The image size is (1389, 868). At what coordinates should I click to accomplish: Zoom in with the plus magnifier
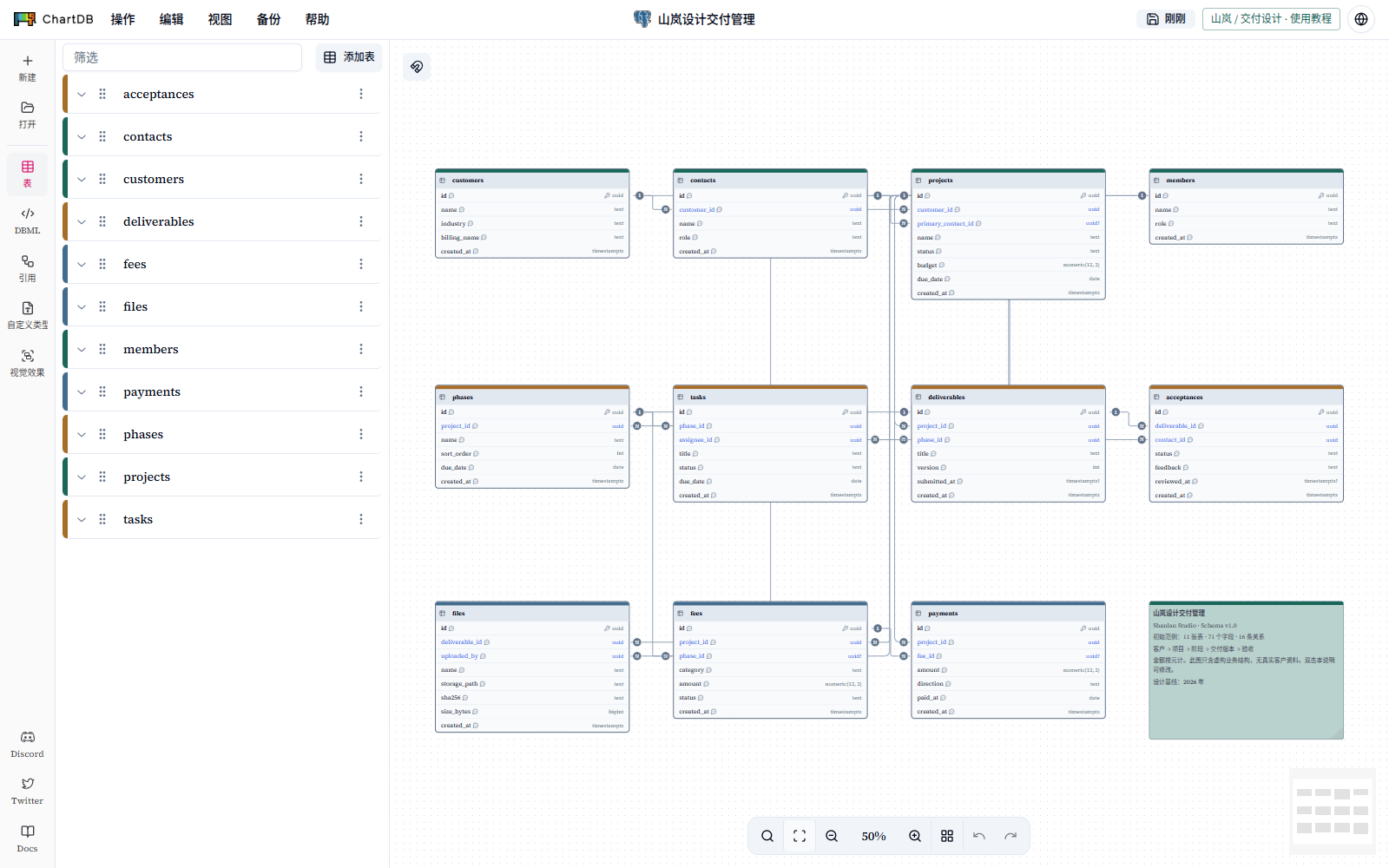tap(915, 836)
